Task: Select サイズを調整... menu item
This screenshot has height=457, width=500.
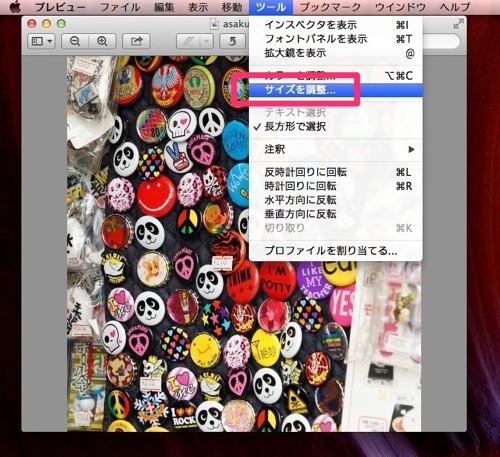Action: [x=336, y=90]
